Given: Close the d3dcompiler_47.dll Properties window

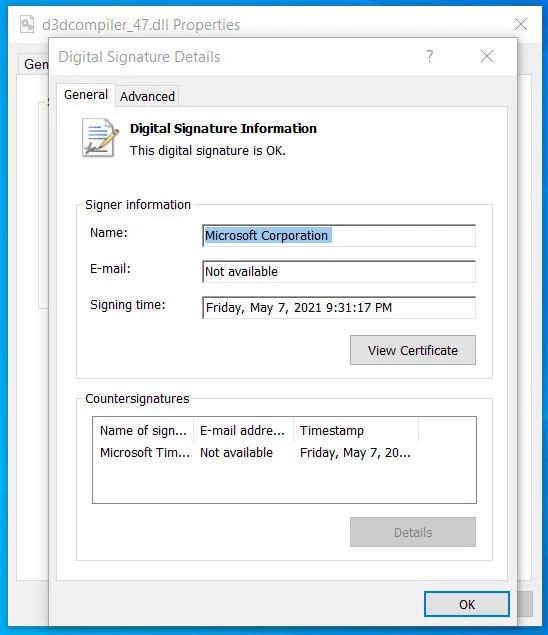Looking at the screenshot, I should coord(521,24).
